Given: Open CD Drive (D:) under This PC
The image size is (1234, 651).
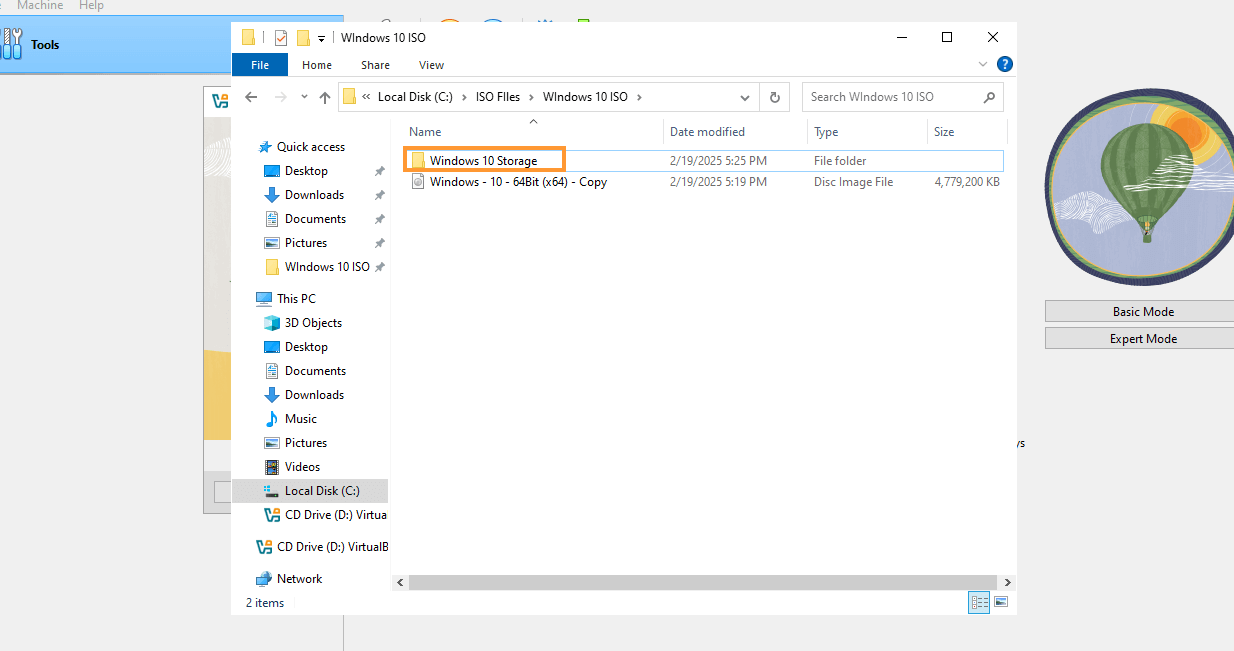Looking at the screenshot, I should [x=336, y=515].
